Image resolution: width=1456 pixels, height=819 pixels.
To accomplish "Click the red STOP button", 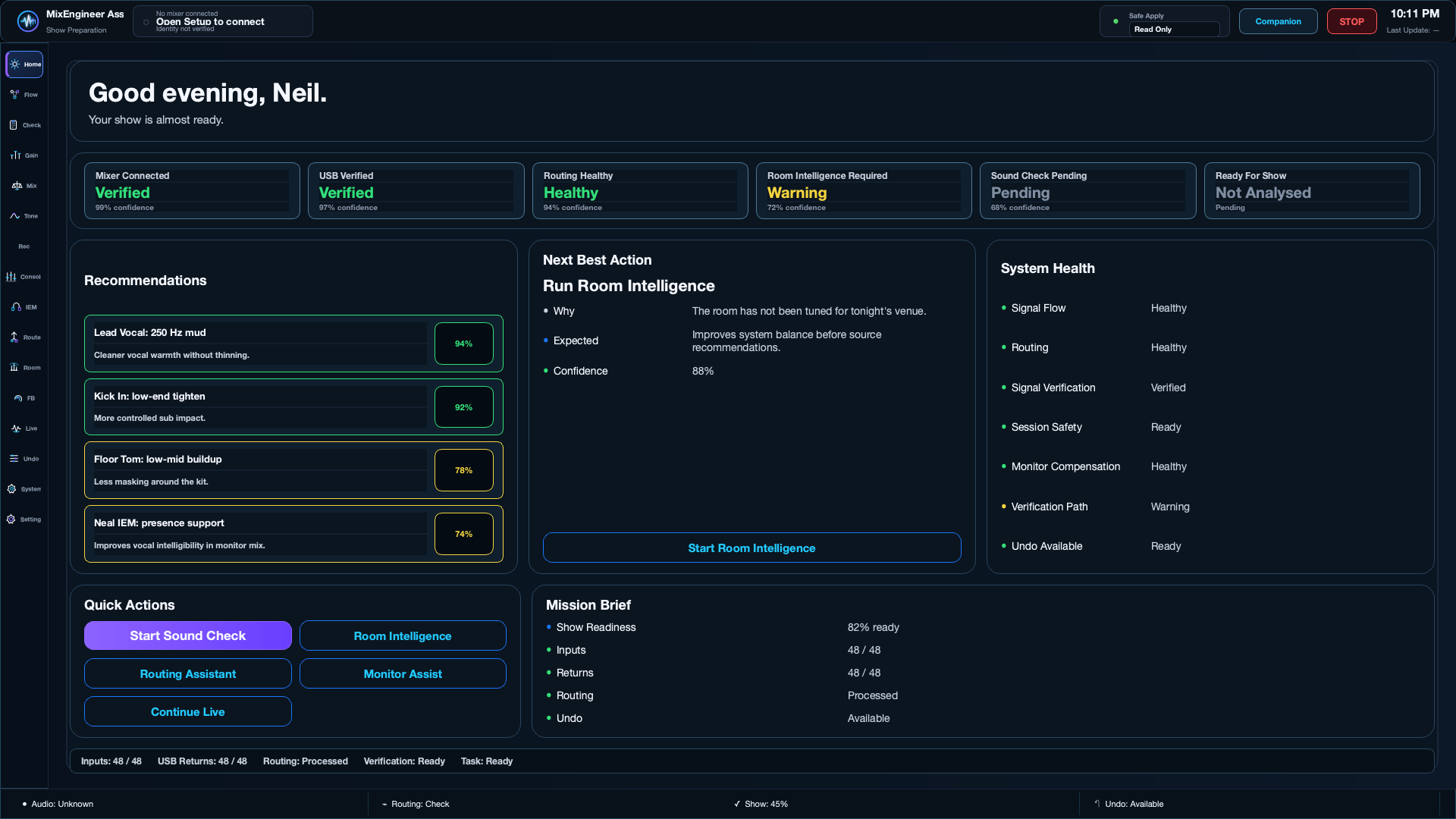I will (x=1351, y=21).
